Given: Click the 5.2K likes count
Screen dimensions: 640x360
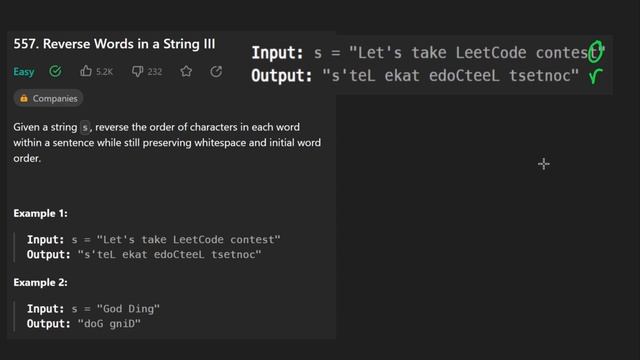Looking at the screenshot, I should tap(104, 72).
